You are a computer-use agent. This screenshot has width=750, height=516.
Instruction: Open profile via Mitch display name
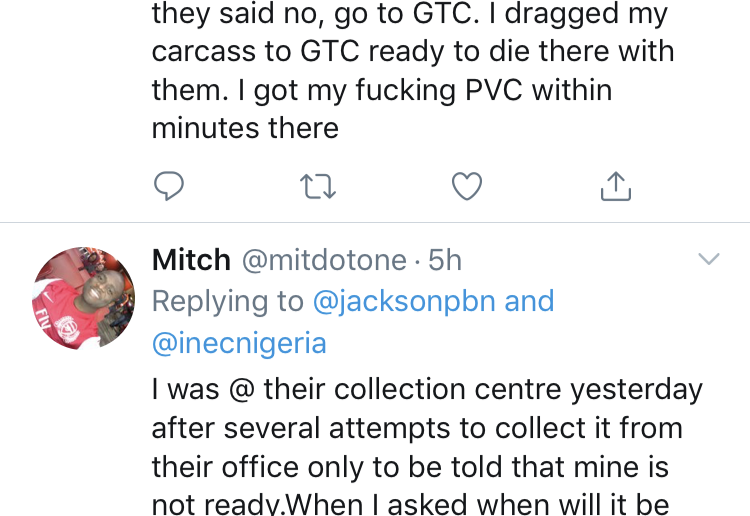point(191,260)
